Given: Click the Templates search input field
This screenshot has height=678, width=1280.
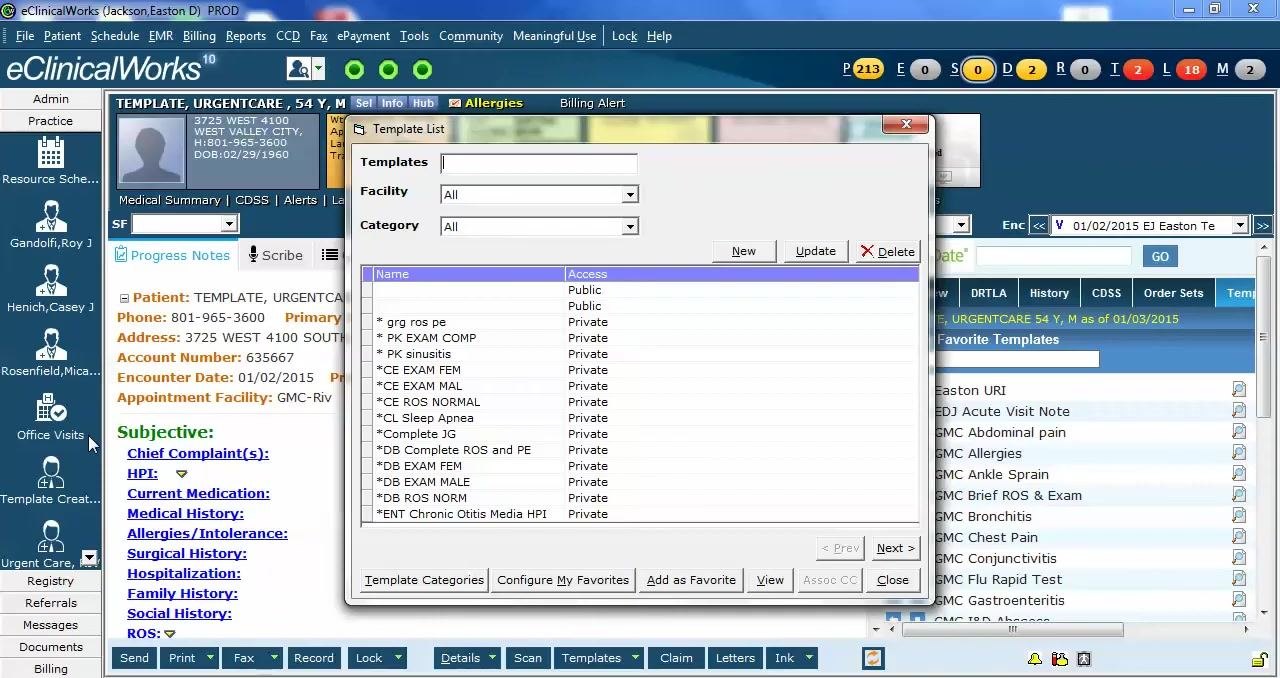Looking at the screenshot, I should pyautogui.click(x=539, y=163).
